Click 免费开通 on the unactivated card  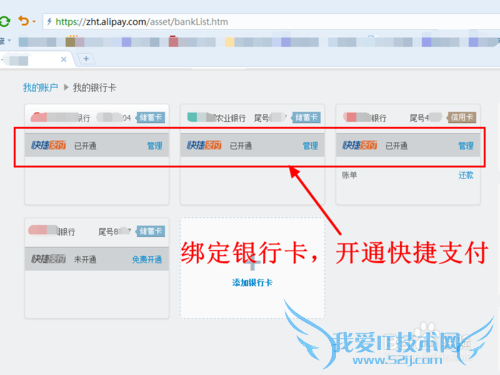(147, 259)
